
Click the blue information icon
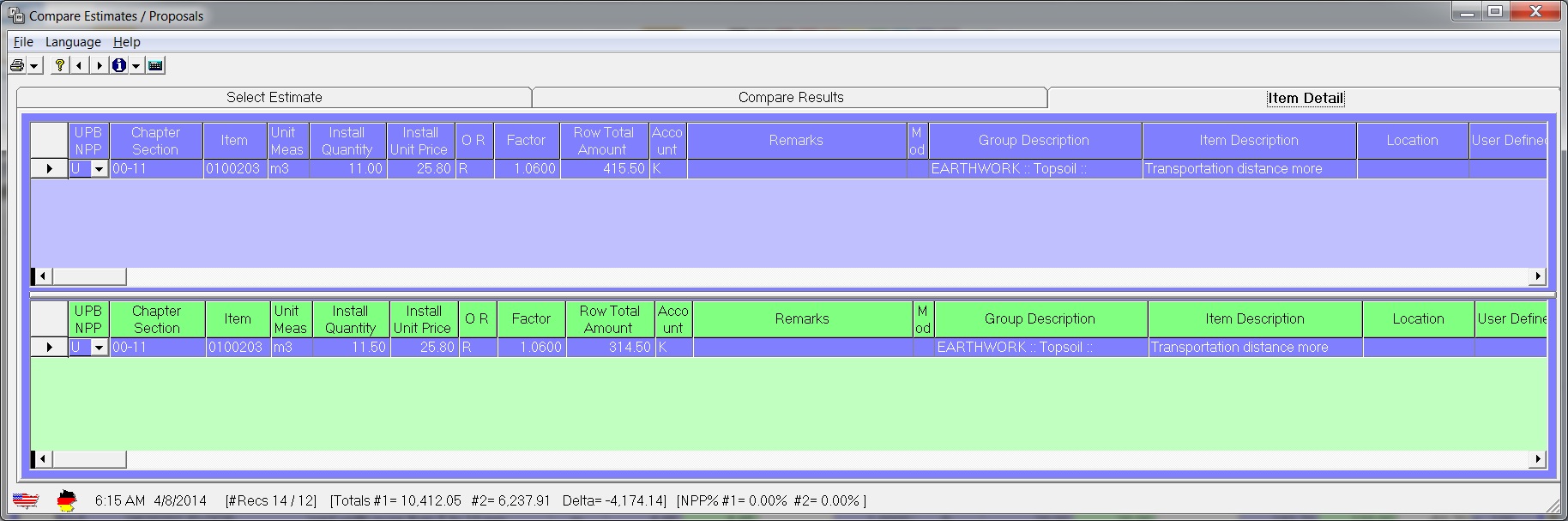tap(118, 65)
